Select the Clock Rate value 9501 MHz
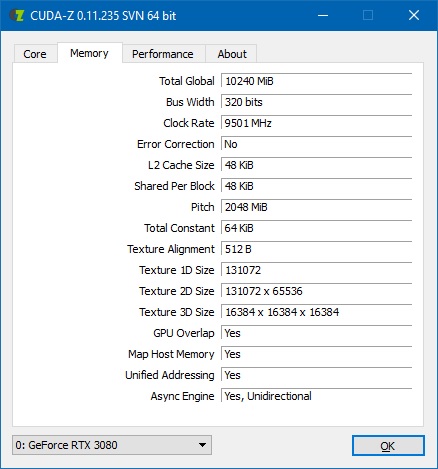The width and height of the screenshot is (438, 469). [x=317, y=123]
